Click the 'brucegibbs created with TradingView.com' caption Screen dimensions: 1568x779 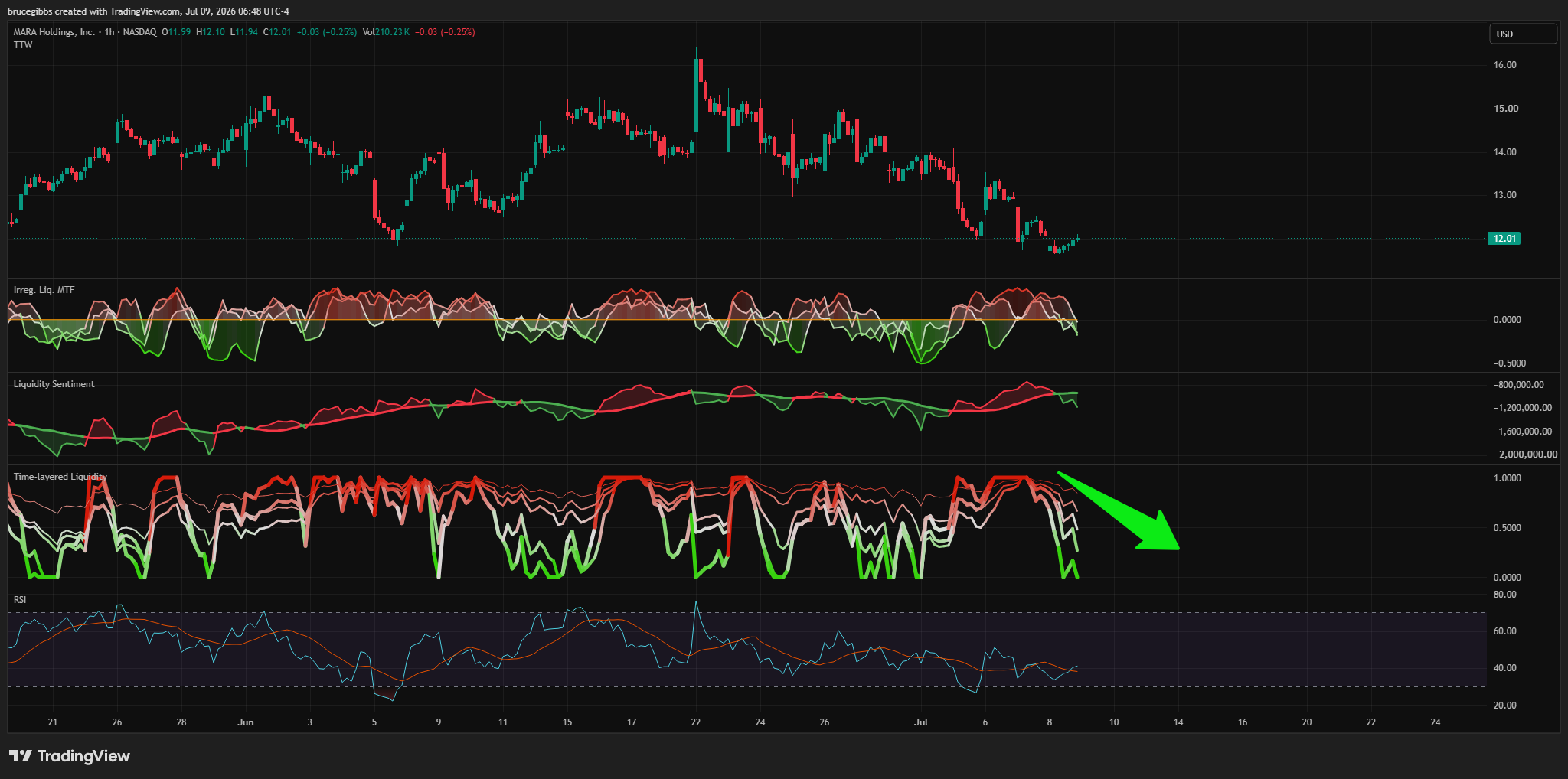pos(95,11)
